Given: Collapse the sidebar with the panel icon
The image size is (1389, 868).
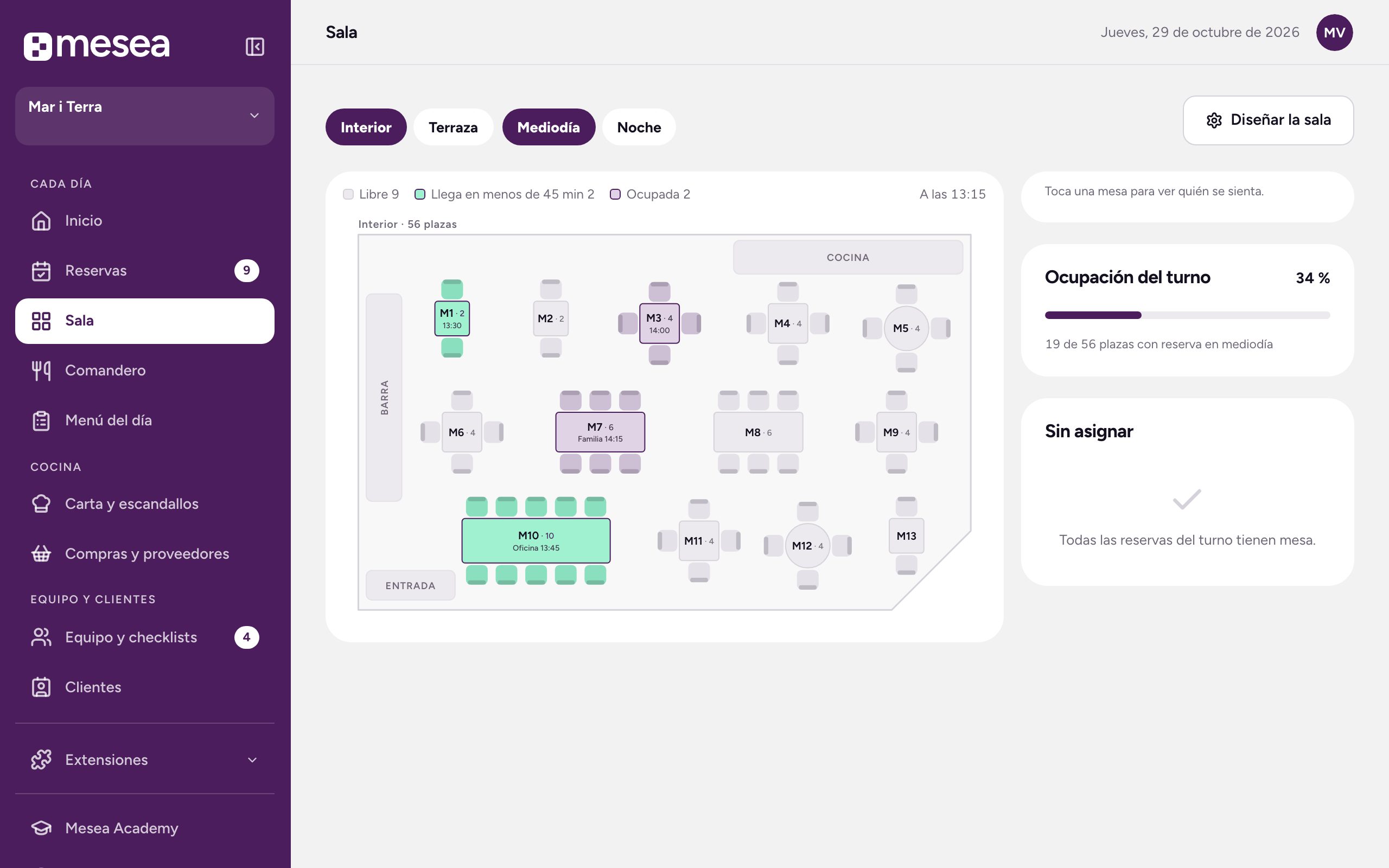Looking at the screenshot, I should [x=254, y=47].
